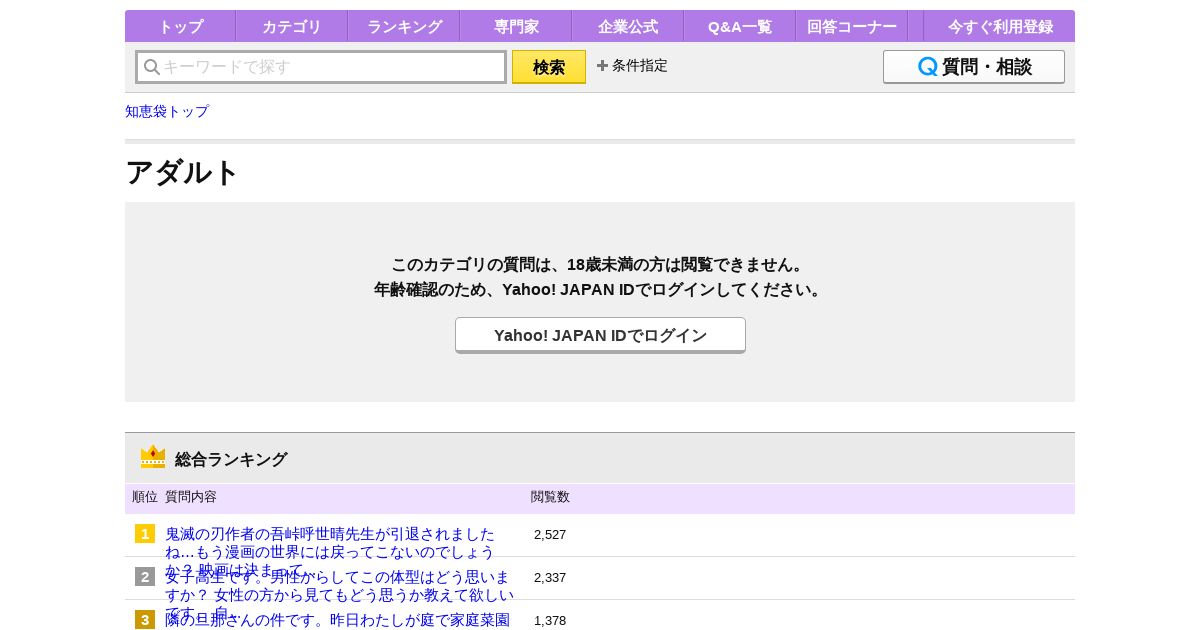Open the 鬼滅の刃 question link
Image resolution: width=1200 pixels, height=630 pixels.
tap(330, 543)
